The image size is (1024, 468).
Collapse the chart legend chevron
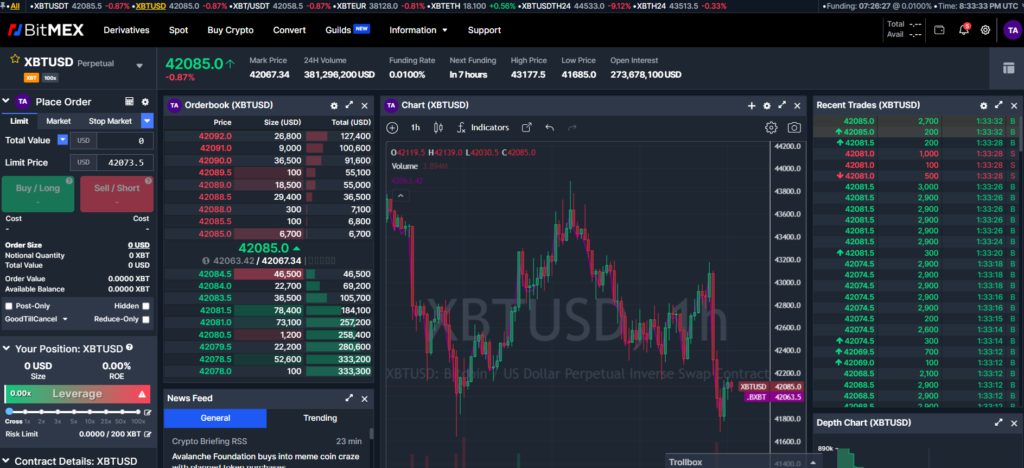pyautogui.click(x=401, y=196)
